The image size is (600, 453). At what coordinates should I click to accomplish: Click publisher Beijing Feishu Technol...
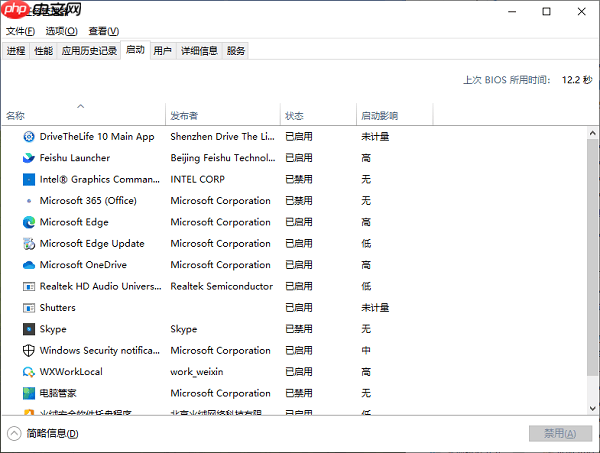(x=223, y=158)
